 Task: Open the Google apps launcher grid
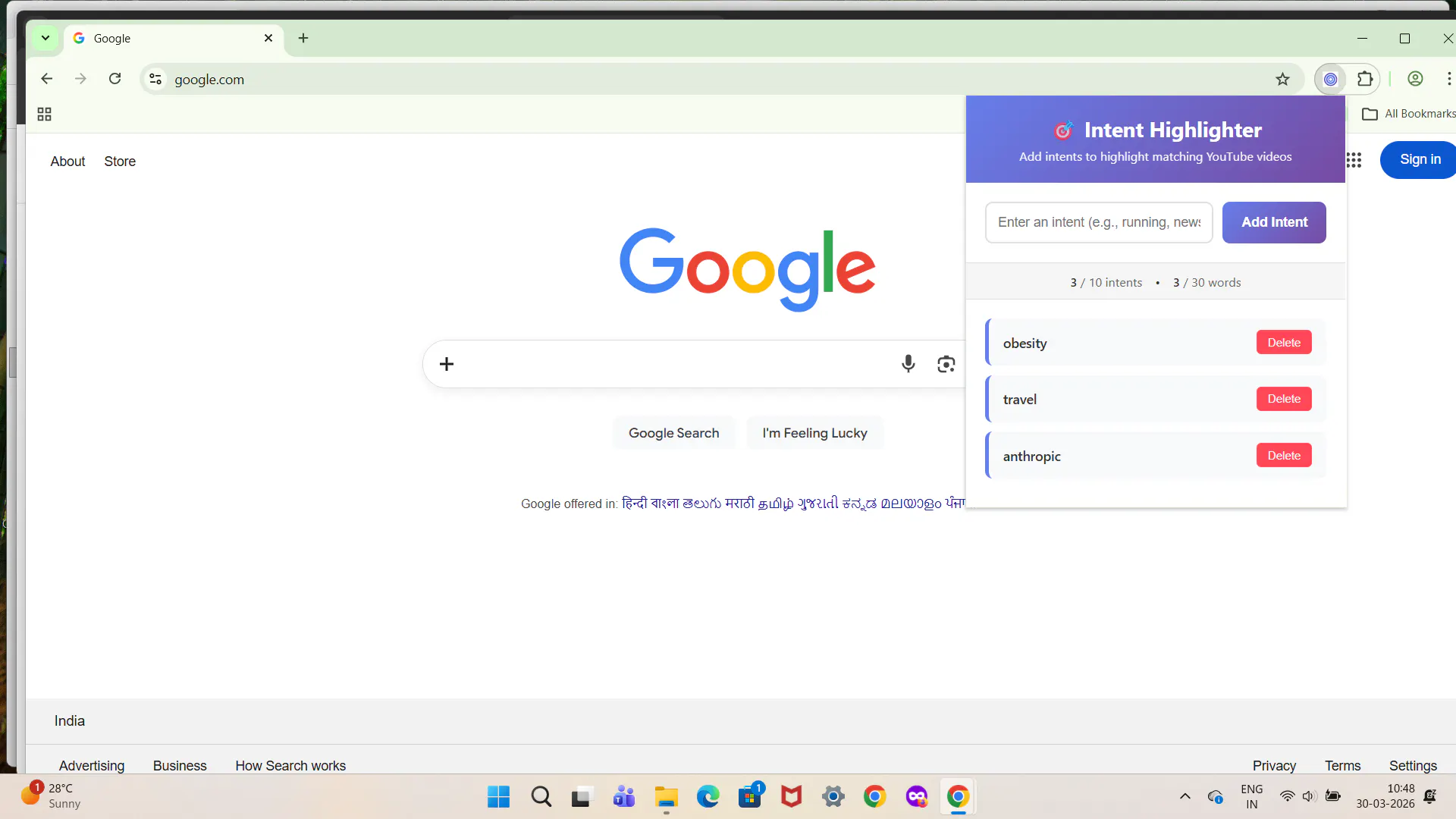[x=1354, y=160]
